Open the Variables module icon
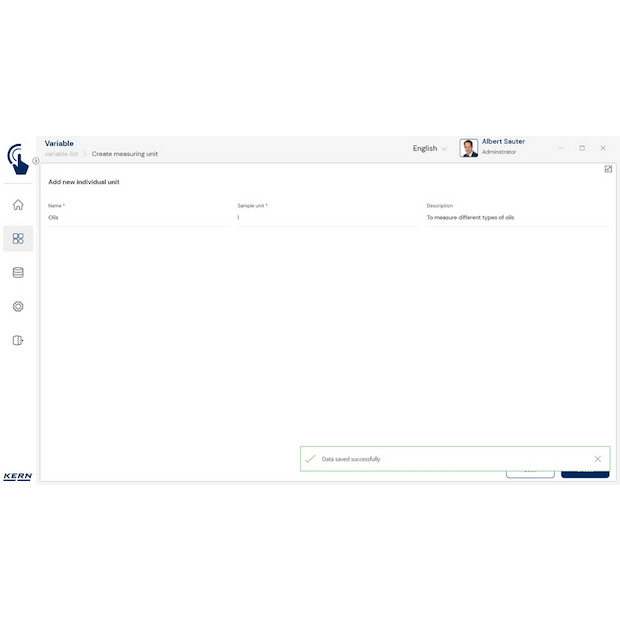Viewport: 620px width, 620px height. click(18, 239)
